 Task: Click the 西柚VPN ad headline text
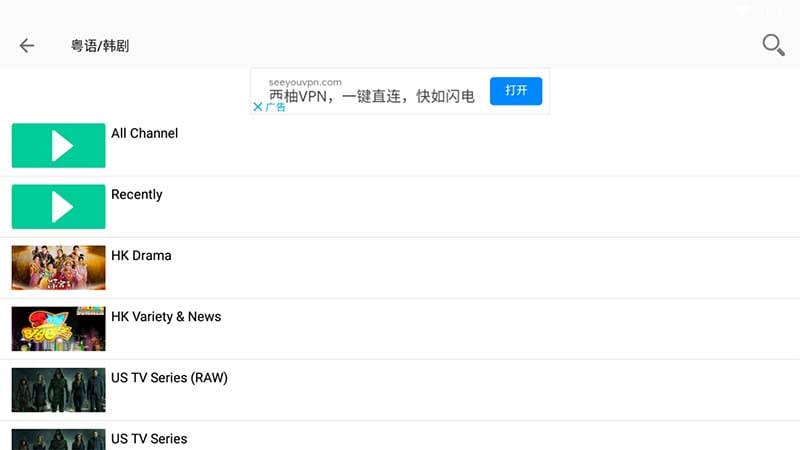pos(372,96)
